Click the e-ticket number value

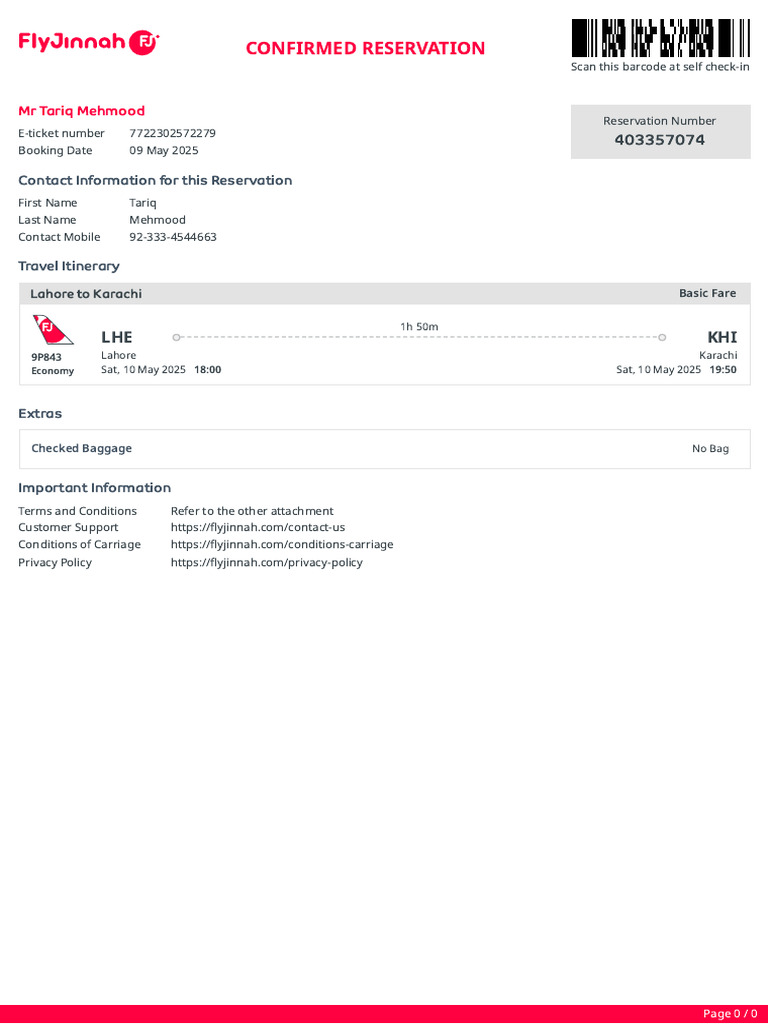pos(172,133)
